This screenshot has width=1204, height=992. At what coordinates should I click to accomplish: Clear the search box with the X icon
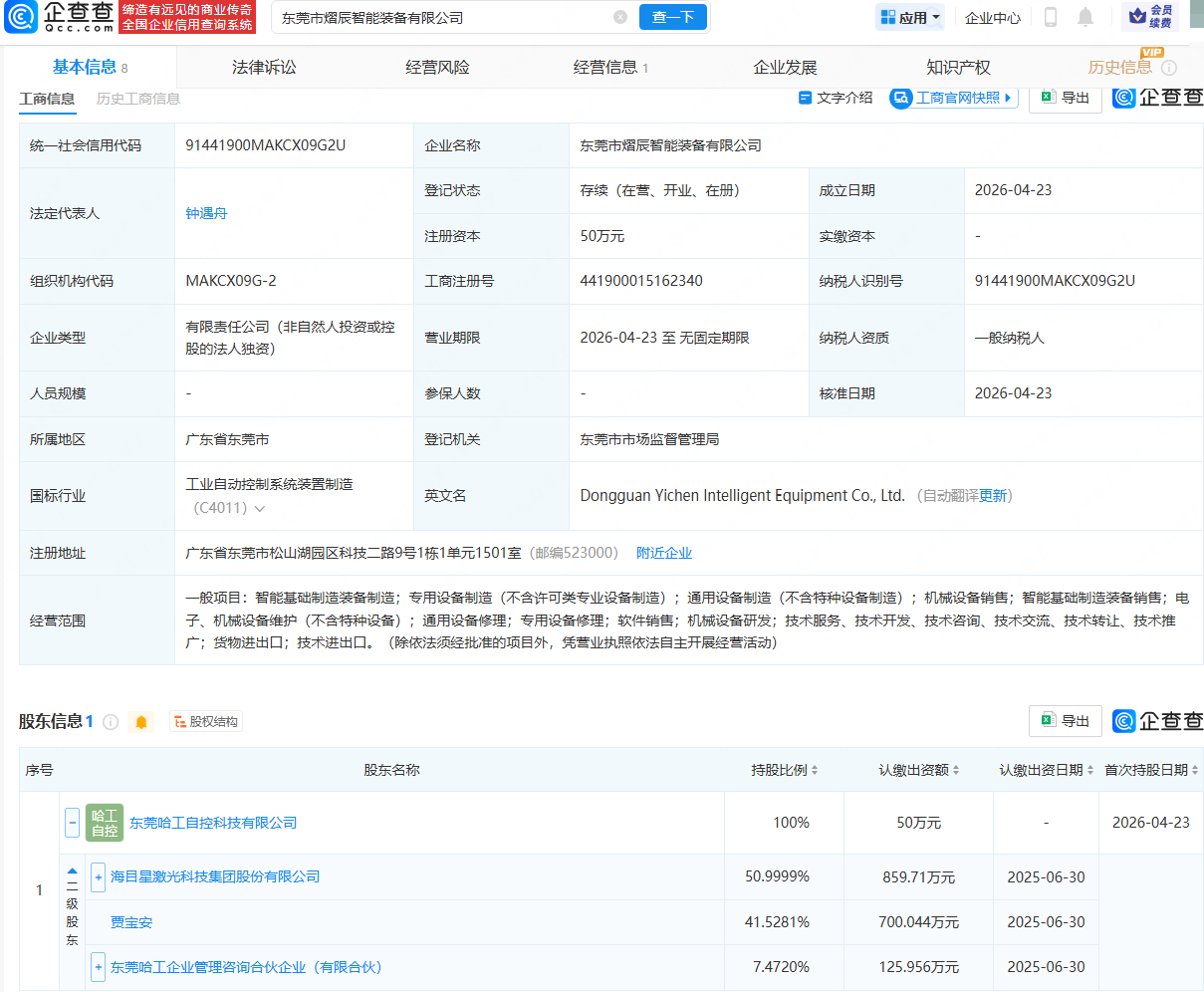coord(620,17)
